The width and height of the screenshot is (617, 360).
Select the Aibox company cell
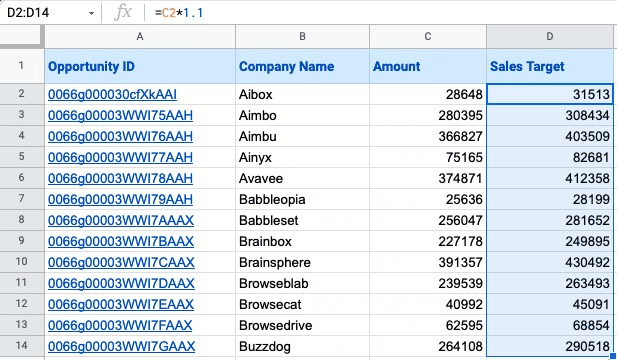[302, 94]
